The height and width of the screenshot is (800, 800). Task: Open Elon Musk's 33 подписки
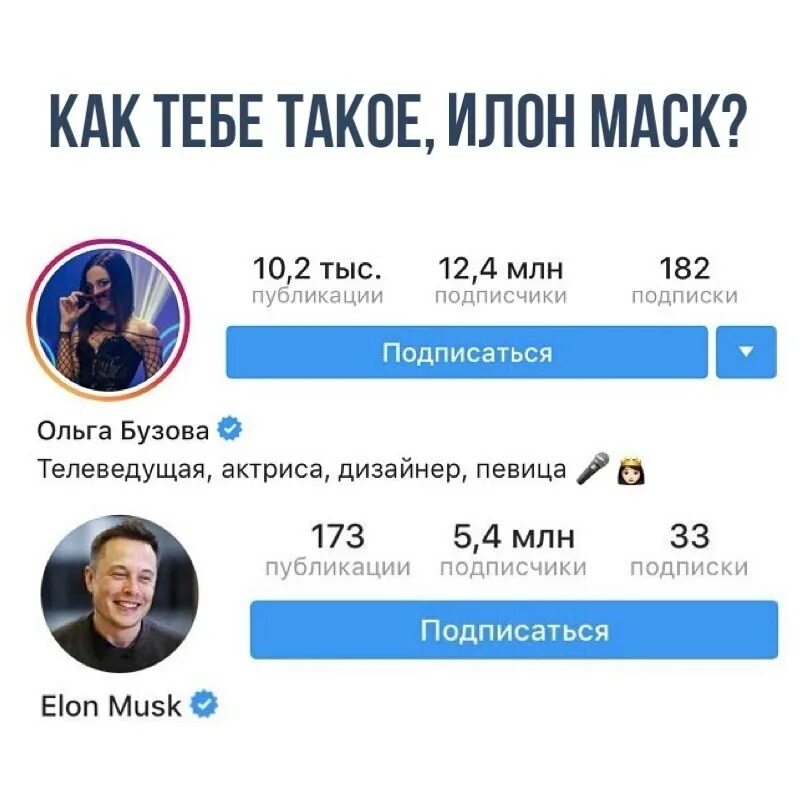689,549
